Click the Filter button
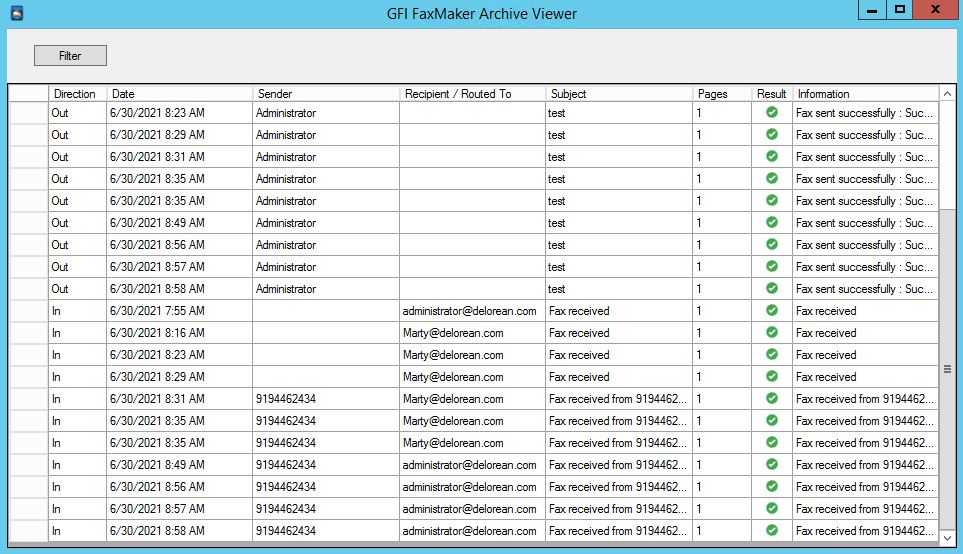The height and width of the screenshot is (554, 963). point(70,55)
